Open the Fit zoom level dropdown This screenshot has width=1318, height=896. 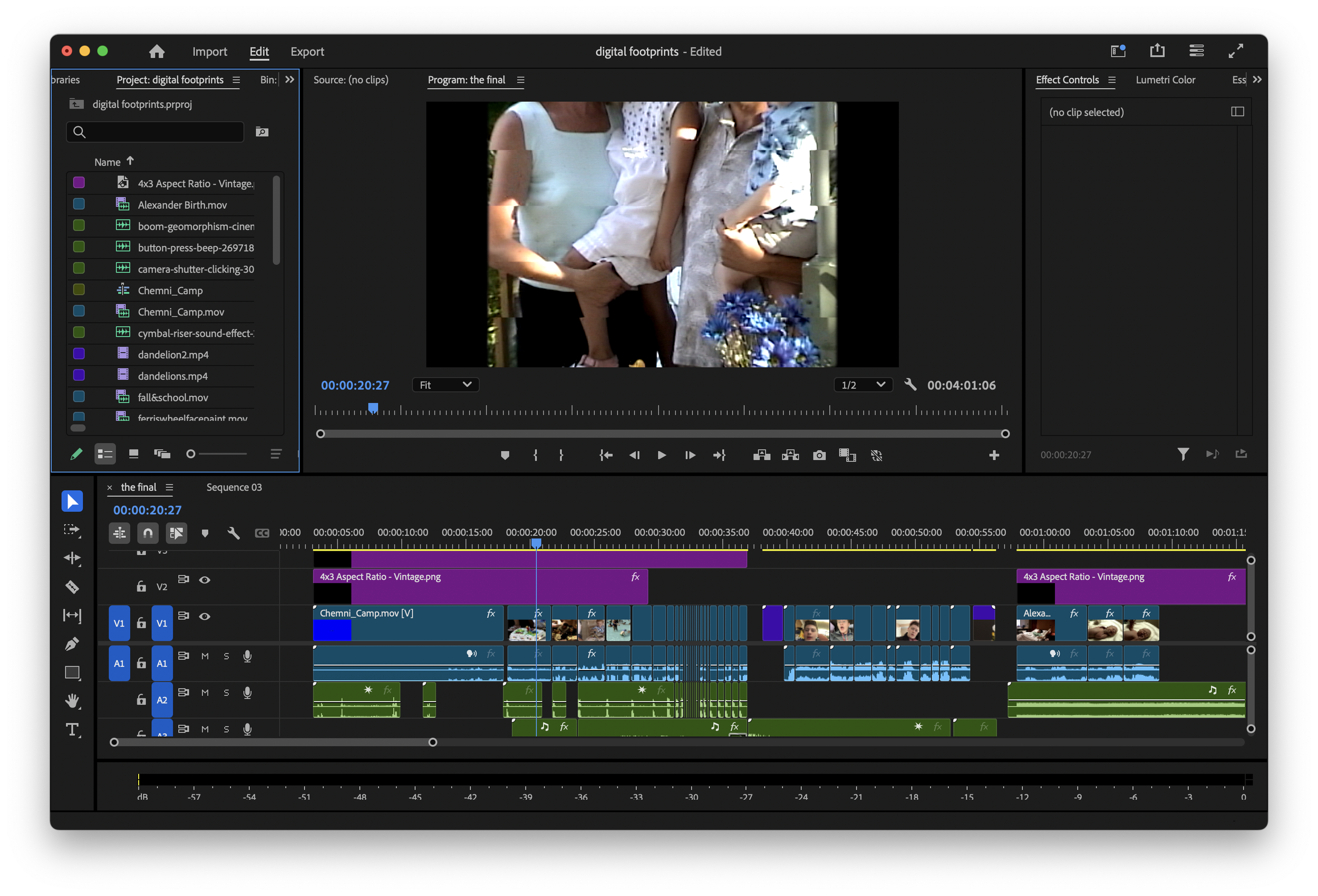tap(445, 385)
